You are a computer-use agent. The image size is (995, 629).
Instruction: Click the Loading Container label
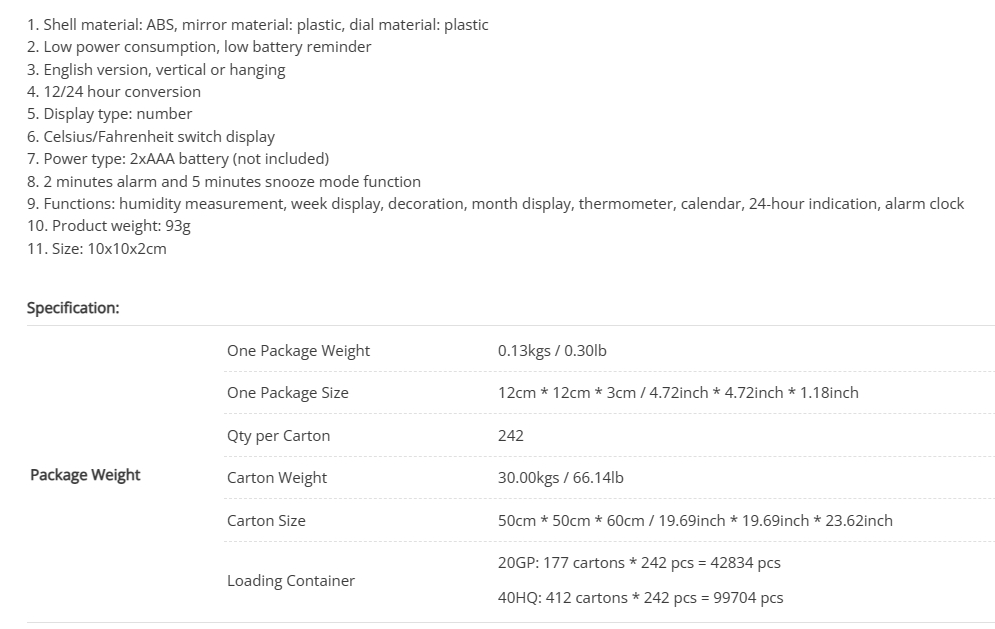point(291,581)
